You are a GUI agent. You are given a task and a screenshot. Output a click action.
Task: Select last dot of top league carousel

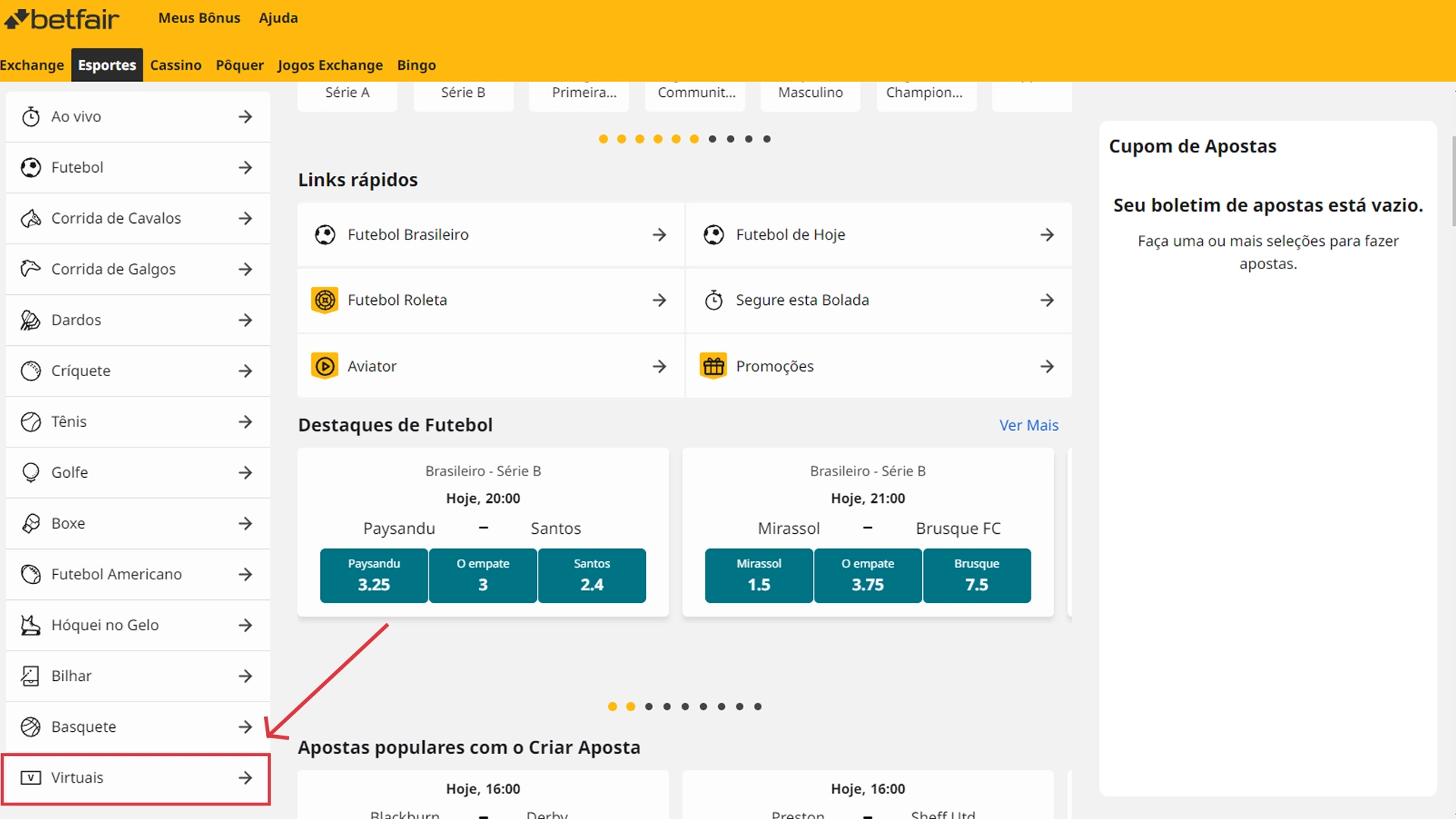click(x=767, y=139)
